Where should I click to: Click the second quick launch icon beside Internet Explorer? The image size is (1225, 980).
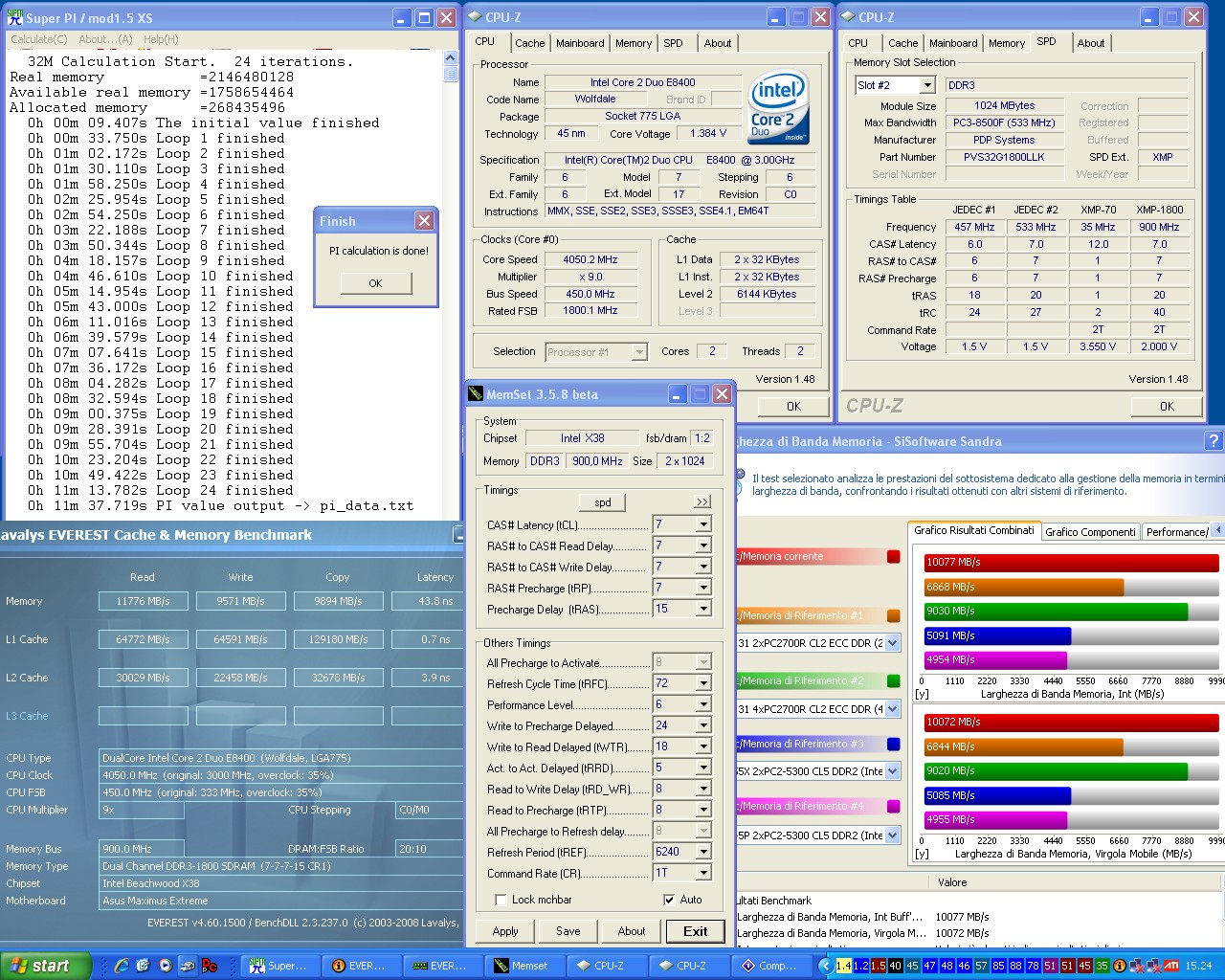click(x=144, y=966)
